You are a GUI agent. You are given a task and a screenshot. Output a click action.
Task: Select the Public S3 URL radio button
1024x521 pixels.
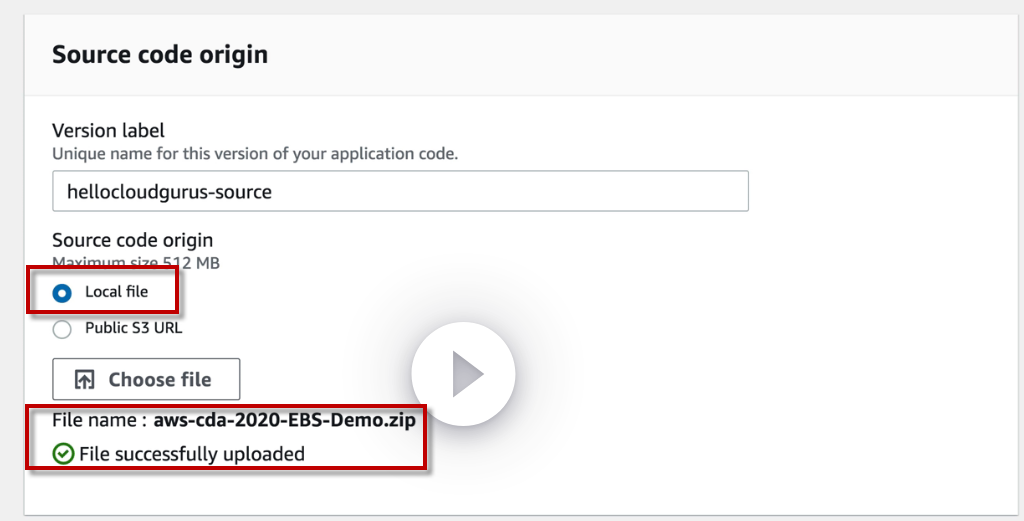click(63, 329)
